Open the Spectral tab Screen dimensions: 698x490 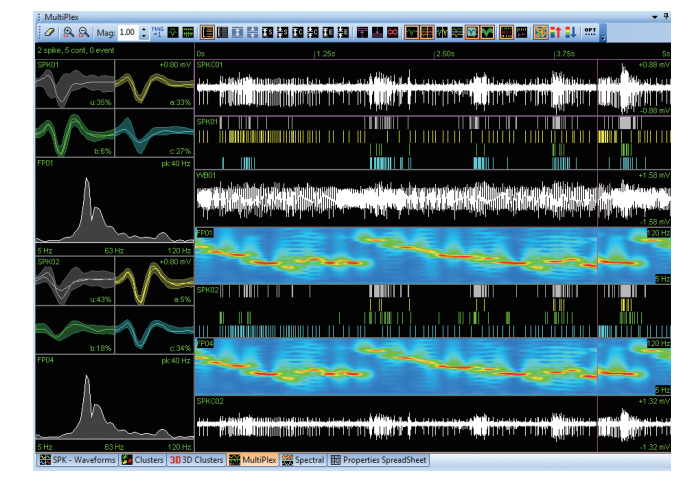(x=304, y=460)
